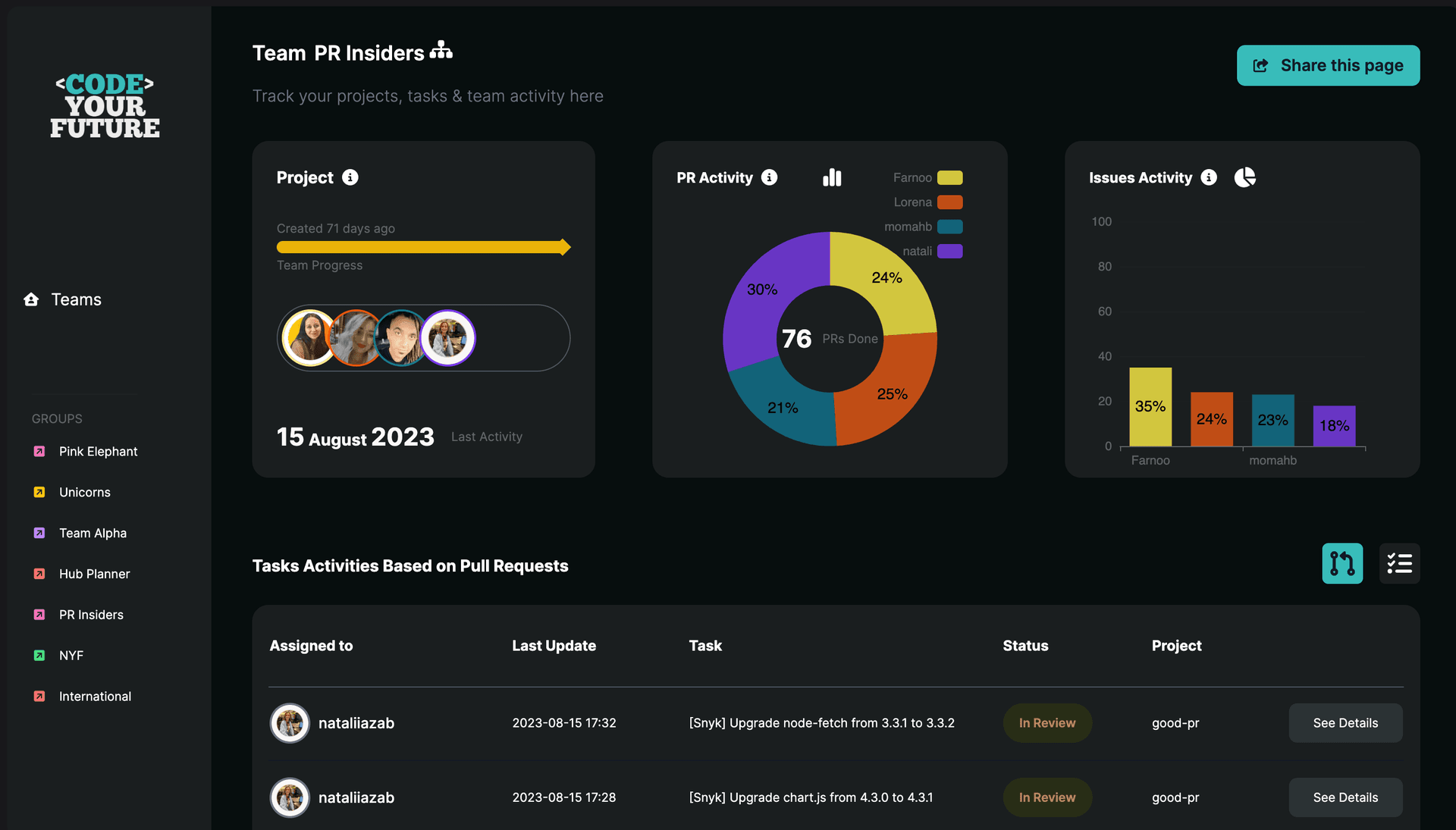
Task: Click the PR Activity bar chart icon
Action: 832,177
